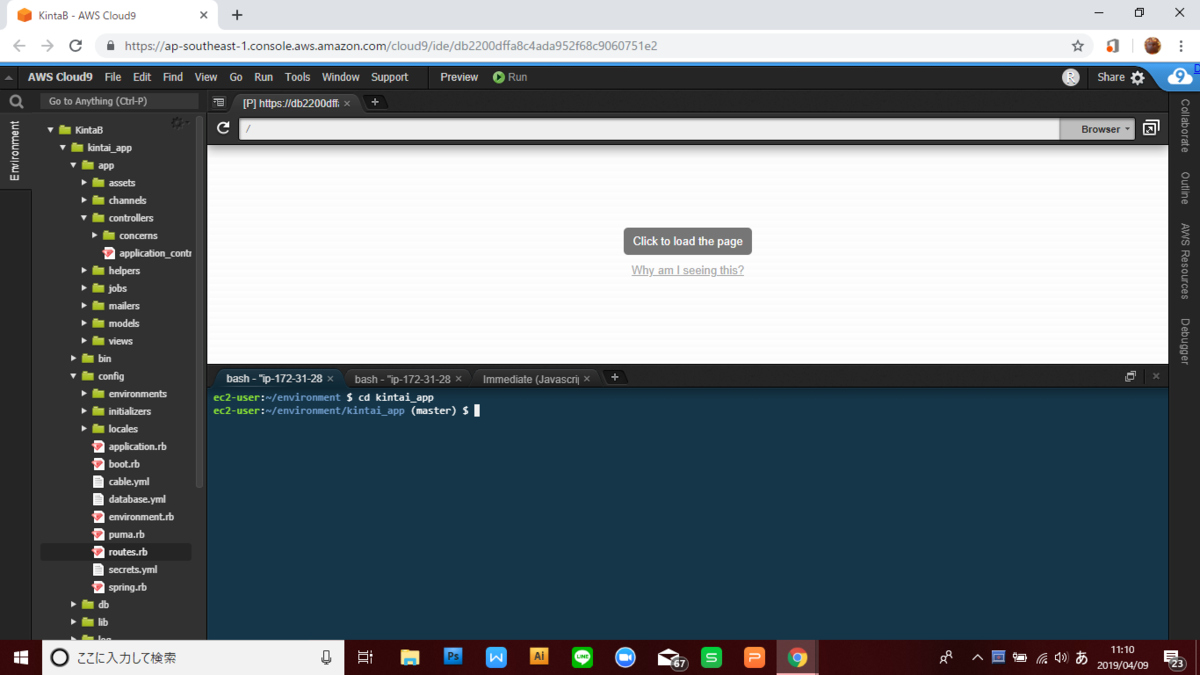Collapse the app folder
1200x675 pixels.
pos(74,165)
